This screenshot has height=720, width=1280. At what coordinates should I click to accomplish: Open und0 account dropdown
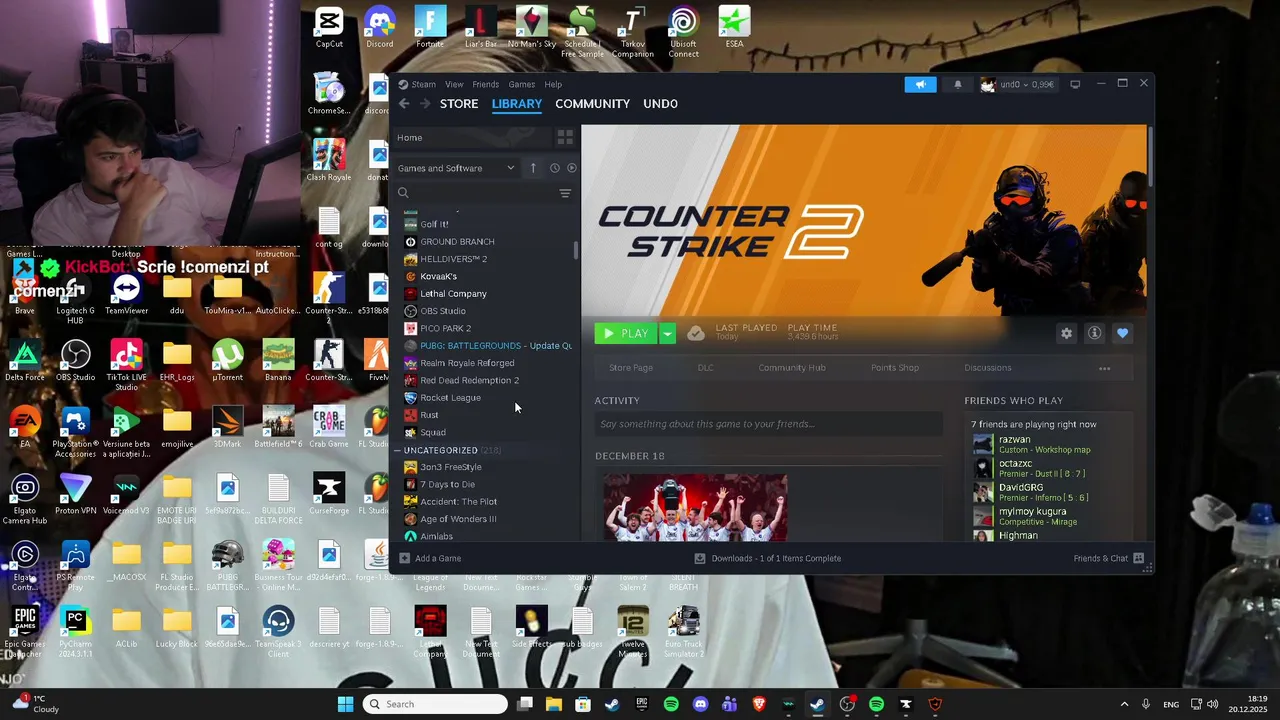click(1018, 84)
